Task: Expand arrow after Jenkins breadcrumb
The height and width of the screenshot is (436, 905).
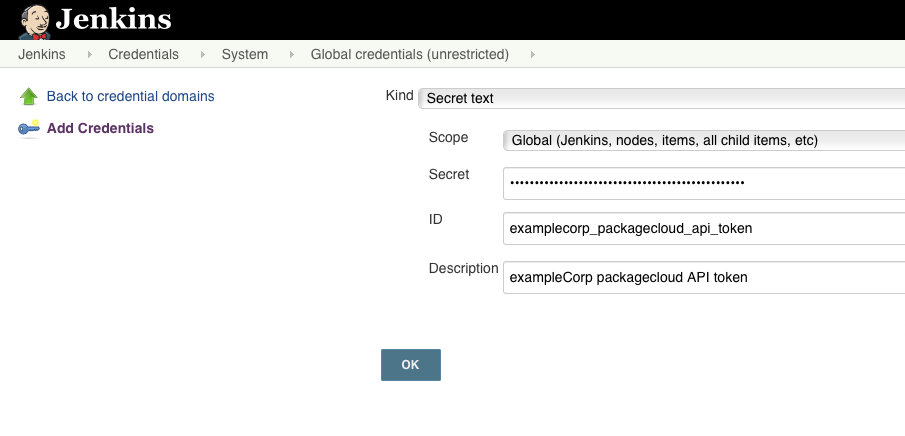Action: coord(89,54)
